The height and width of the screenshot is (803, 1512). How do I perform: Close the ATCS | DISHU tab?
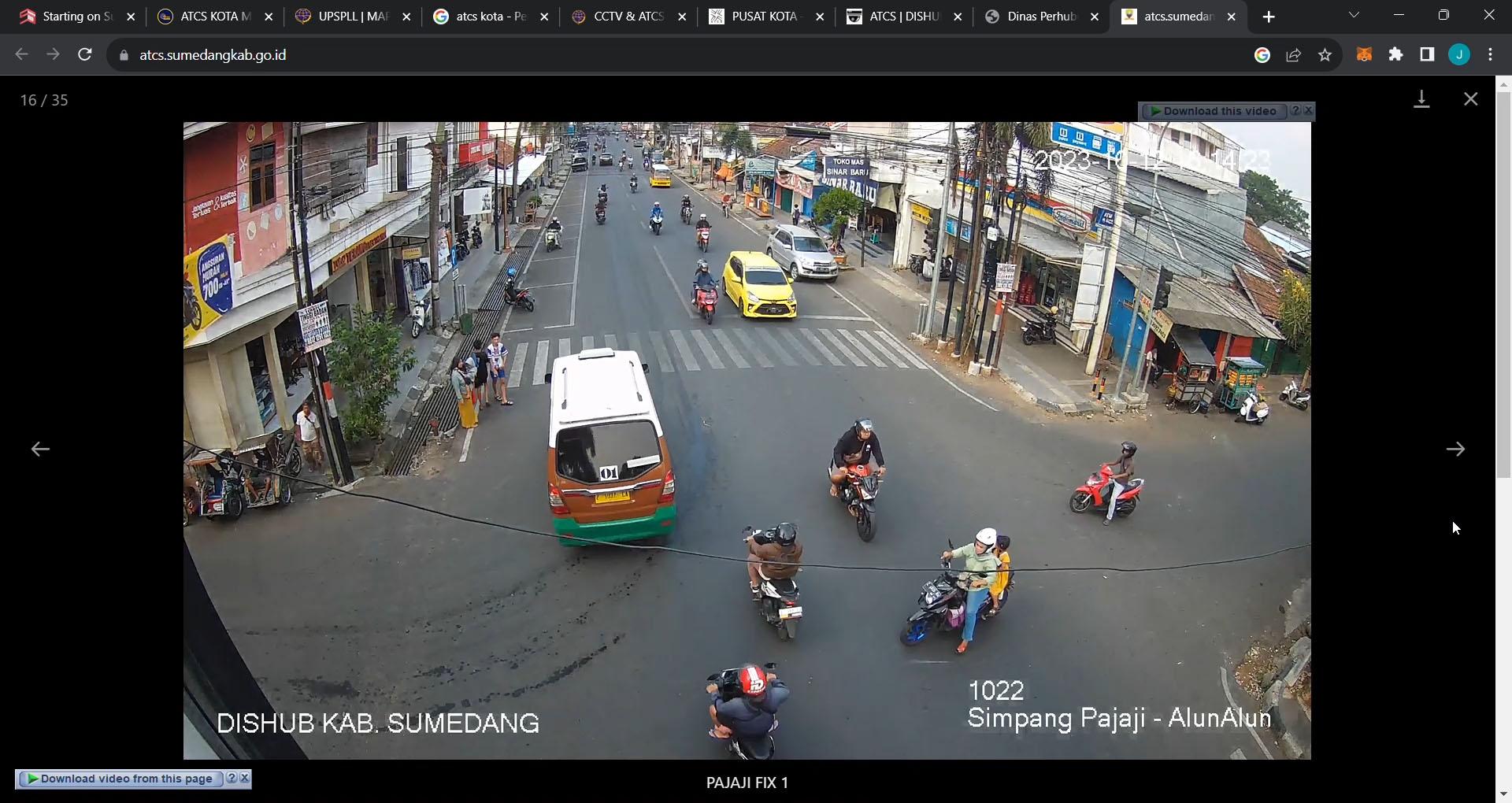tap(958, 17)
